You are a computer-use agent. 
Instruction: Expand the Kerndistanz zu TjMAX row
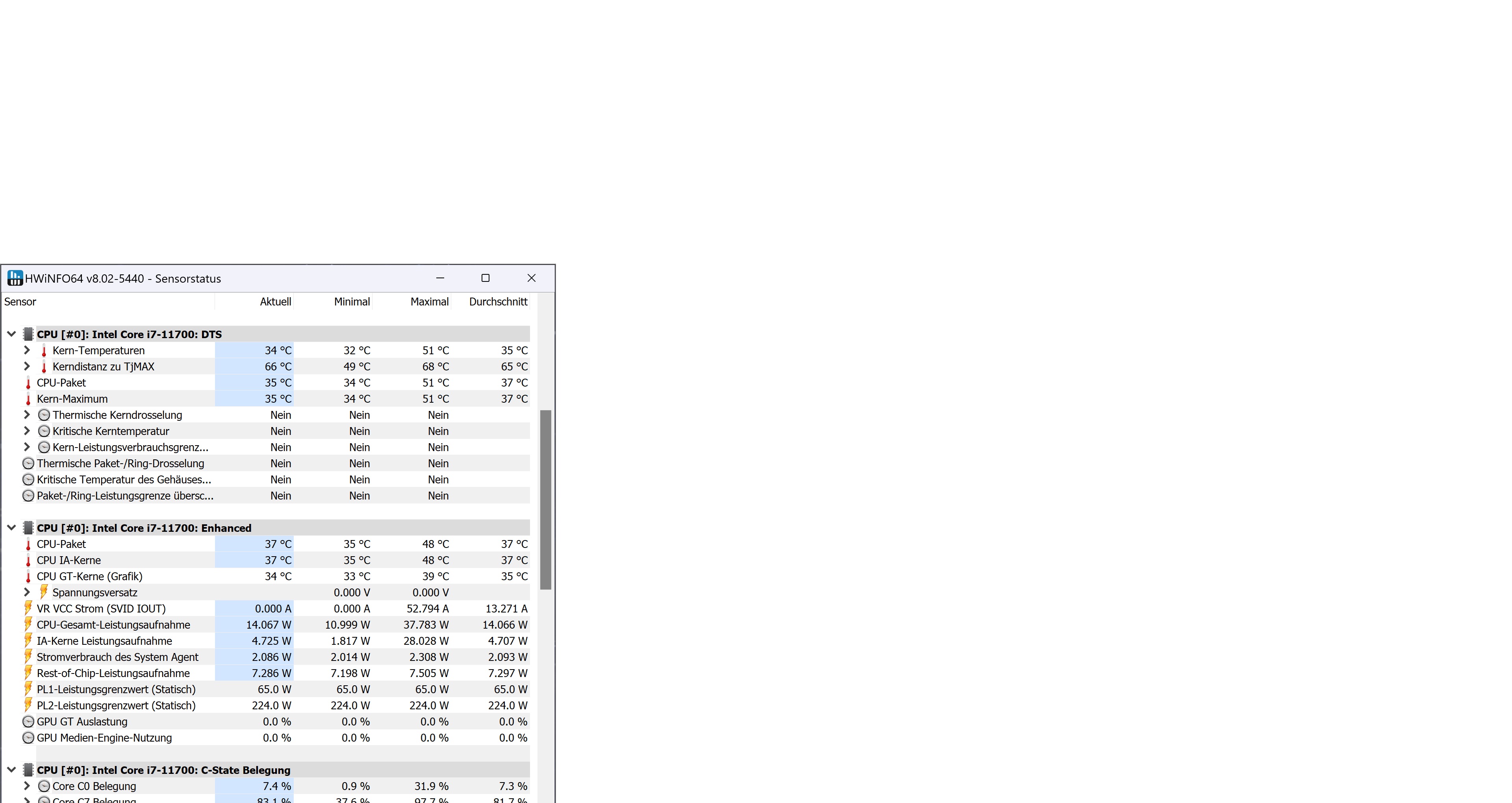(x=26, y=366)
